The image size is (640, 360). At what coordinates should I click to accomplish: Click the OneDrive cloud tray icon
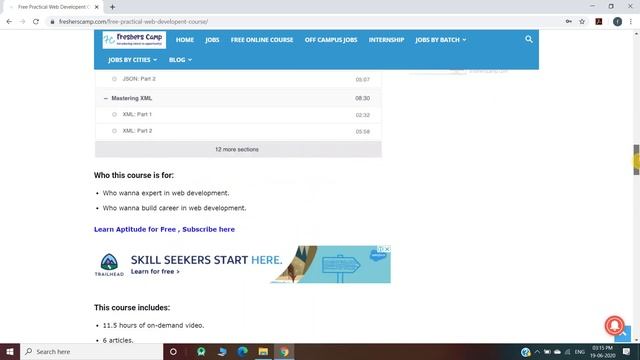[557, 352]
